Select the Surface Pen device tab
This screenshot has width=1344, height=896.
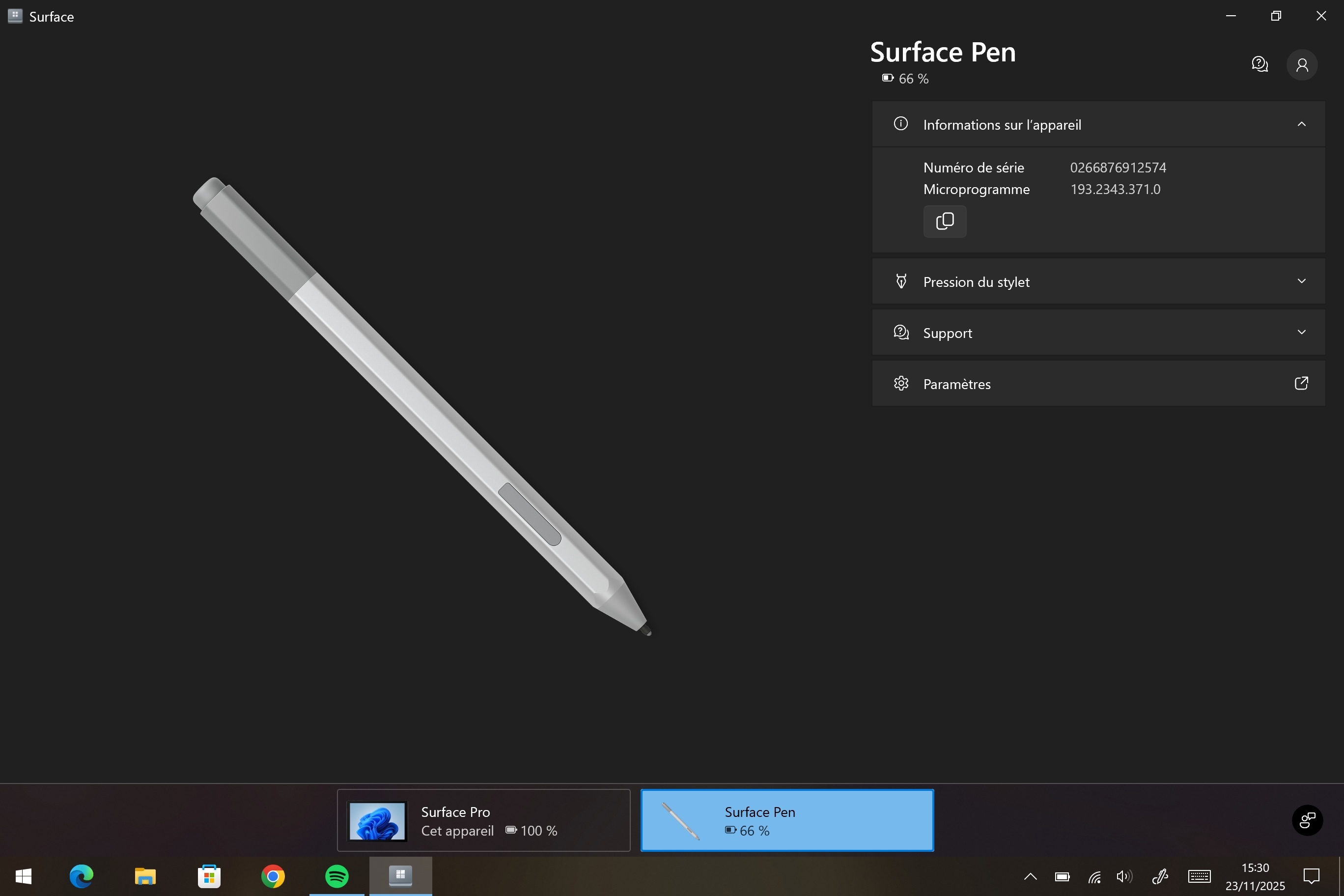point(787,820)
